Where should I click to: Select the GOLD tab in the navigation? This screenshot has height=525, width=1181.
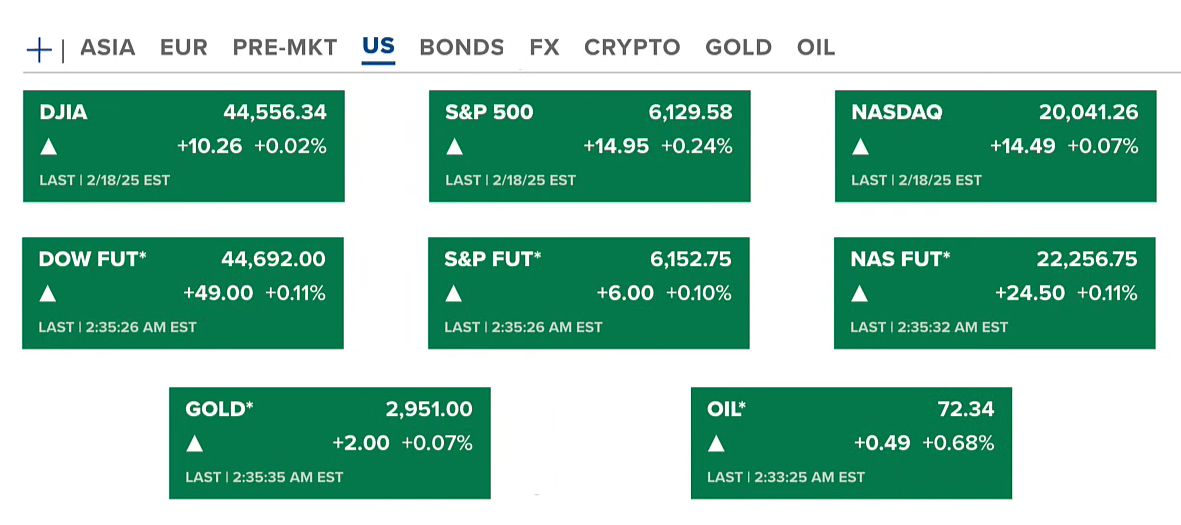[x=738, y=47]
